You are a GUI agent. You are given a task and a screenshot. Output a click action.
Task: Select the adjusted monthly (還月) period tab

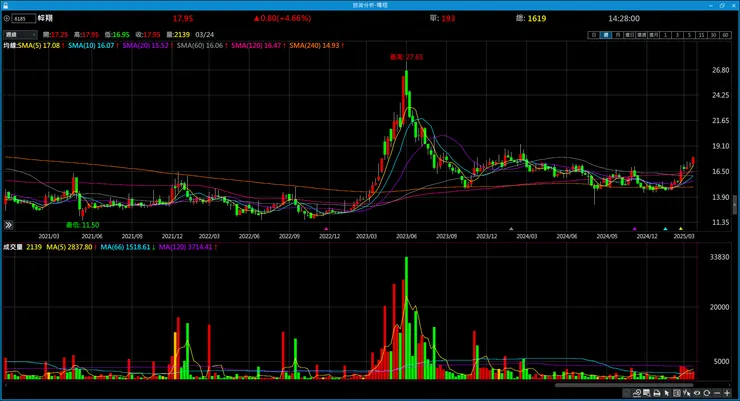(653, 35)
